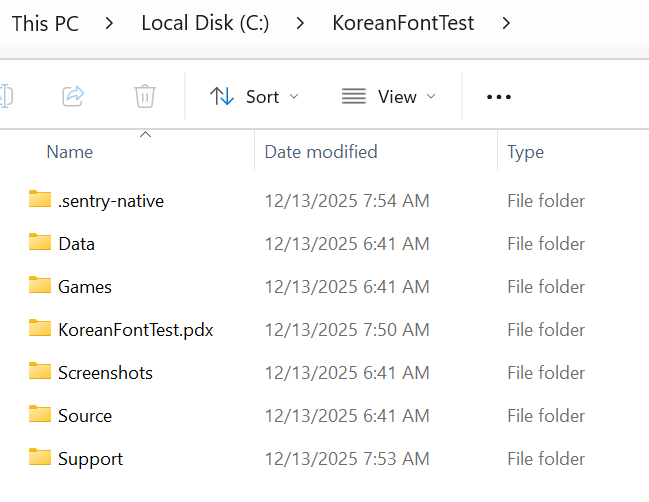Sort by the Name column header
Screen dimensions: 649x502
70,152
